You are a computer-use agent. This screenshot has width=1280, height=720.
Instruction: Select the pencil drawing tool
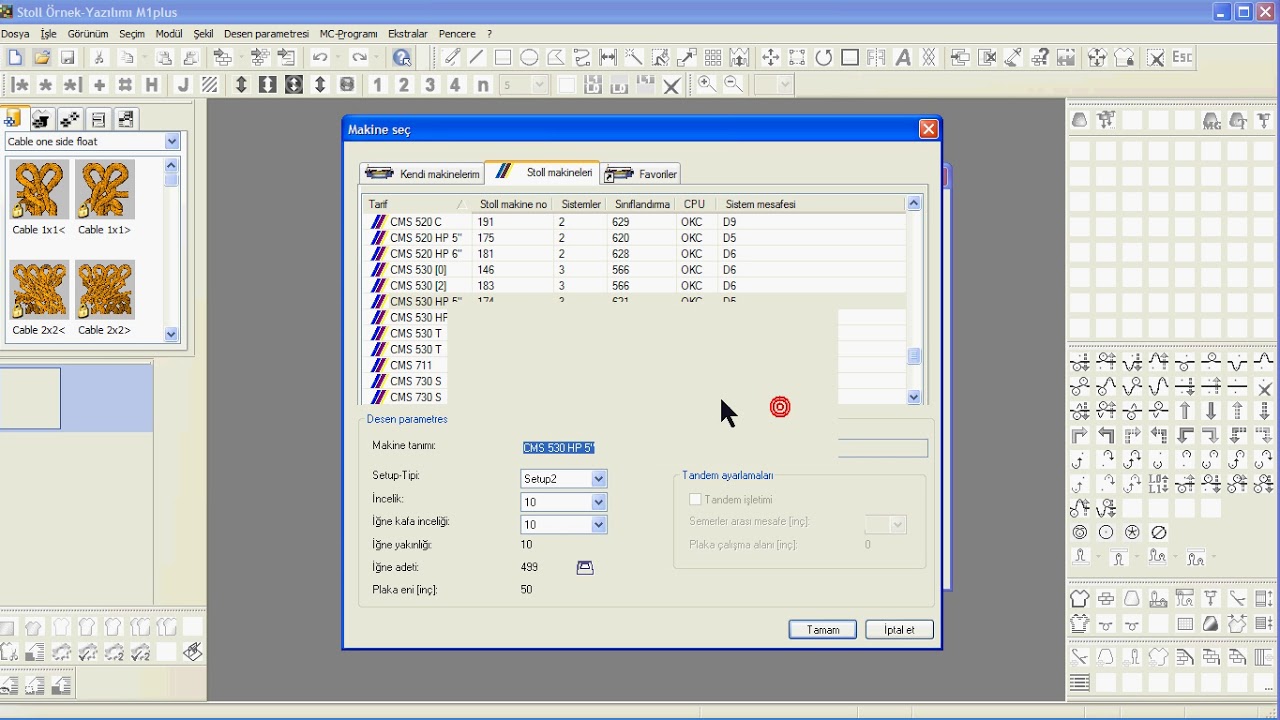[x=452, y=58]
